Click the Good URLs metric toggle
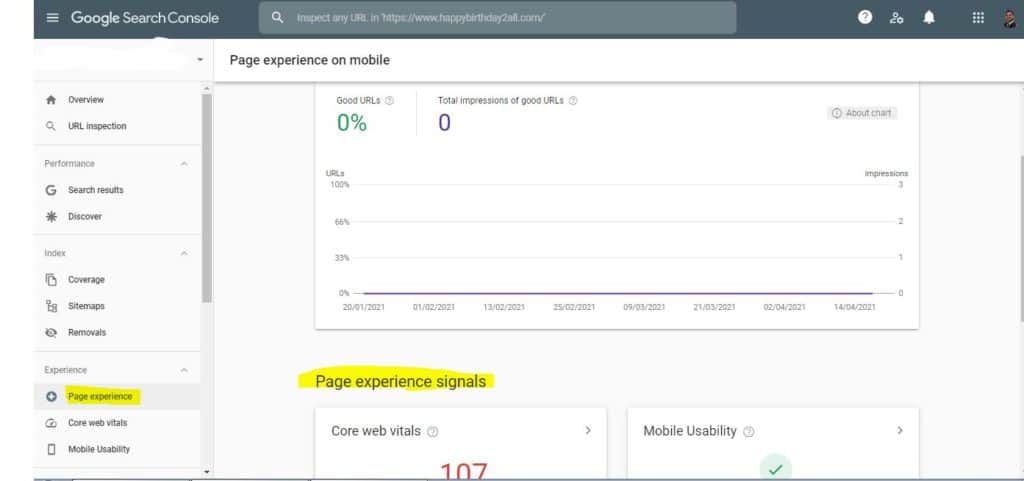Viewport: 1024px width, 481px height. click(365, 114)
